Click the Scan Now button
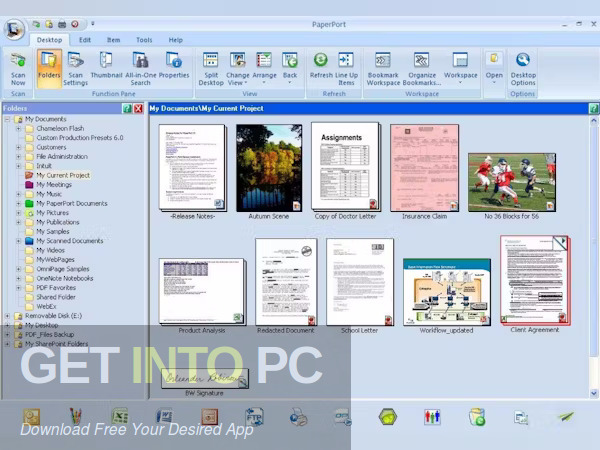600x450 pixels. 18,69
